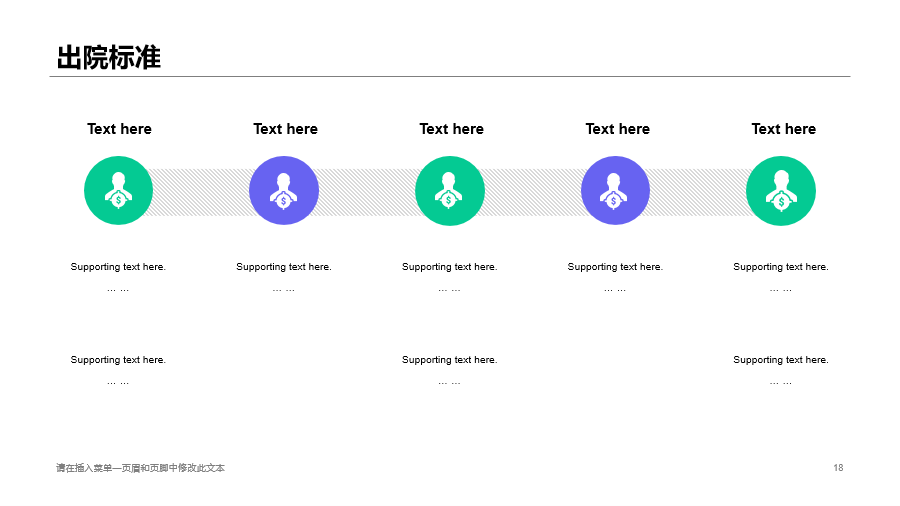Select lower 'Supporting text here.' in first column

[118, 360]
